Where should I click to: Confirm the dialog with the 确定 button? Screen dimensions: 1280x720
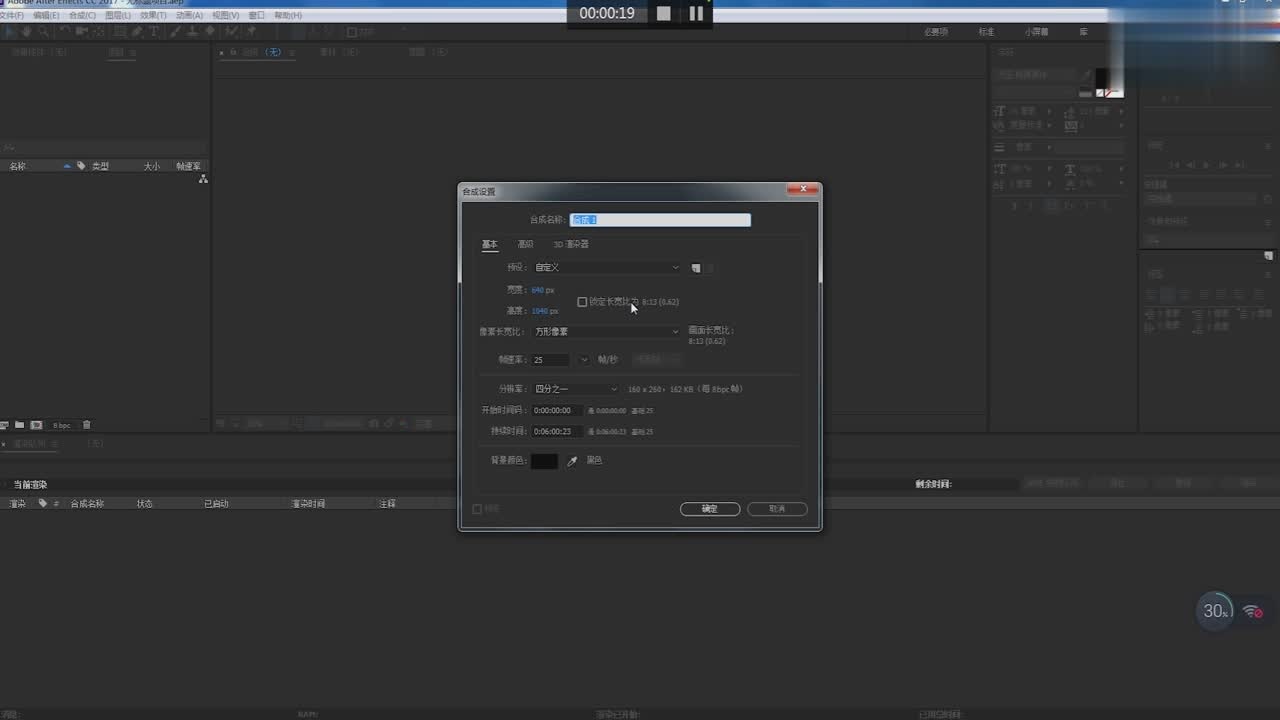coord(710,509)
